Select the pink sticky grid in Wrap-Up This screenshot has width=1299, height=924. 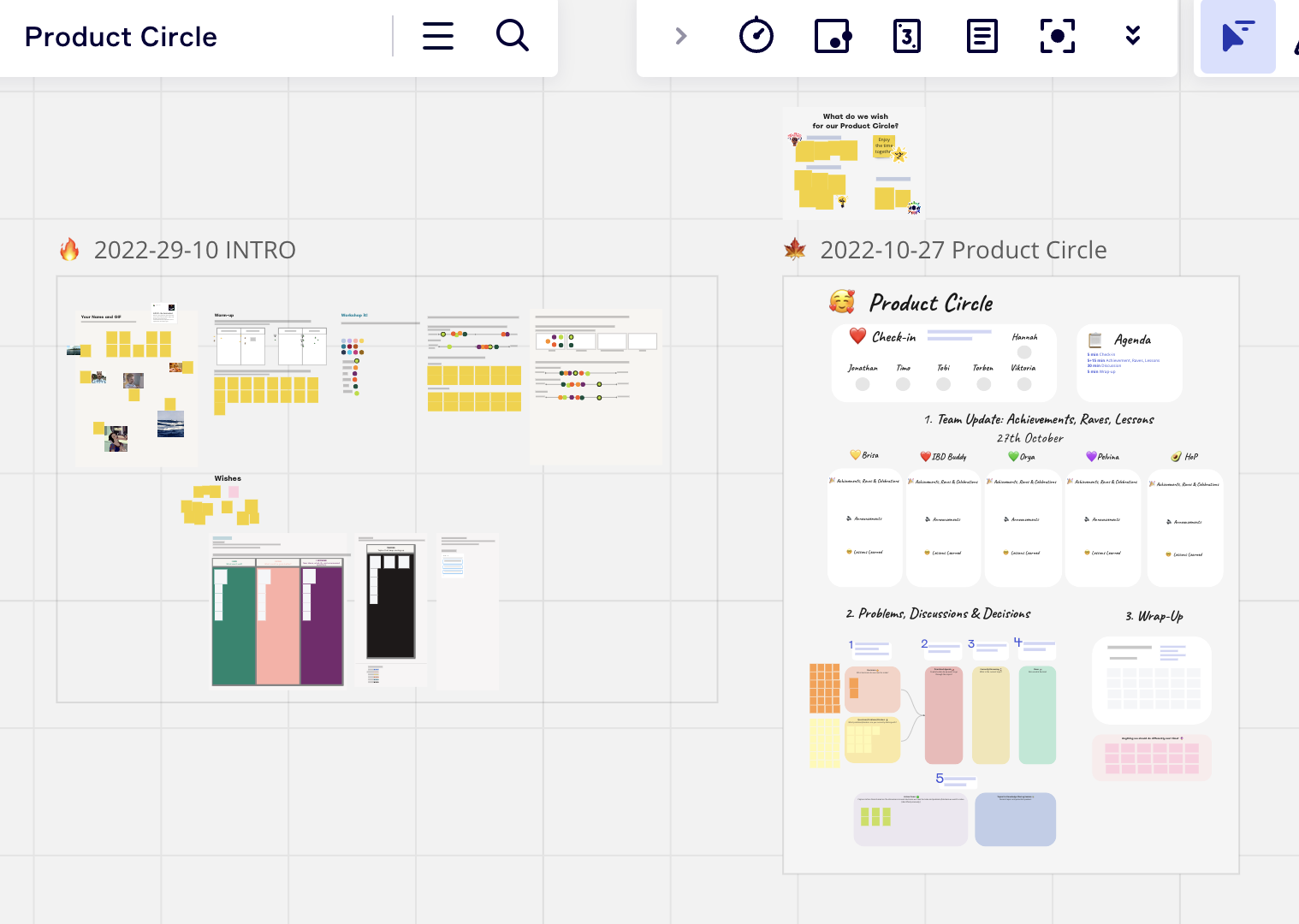pyautogui.click(x=1151, y=758)
